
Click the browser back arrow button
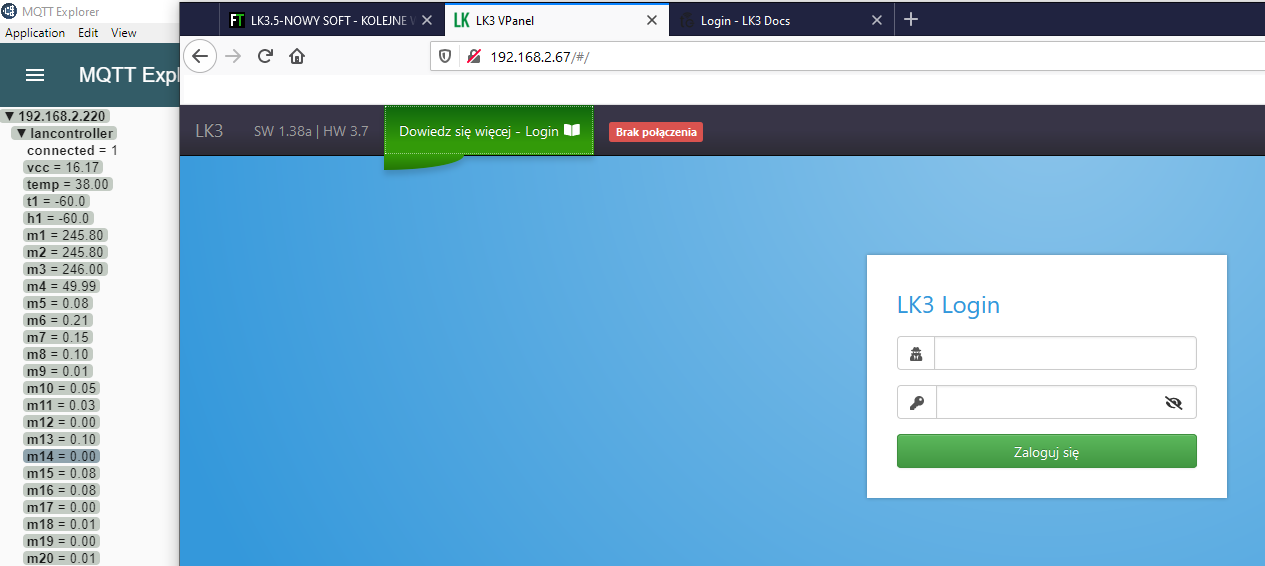coord(200,56)
